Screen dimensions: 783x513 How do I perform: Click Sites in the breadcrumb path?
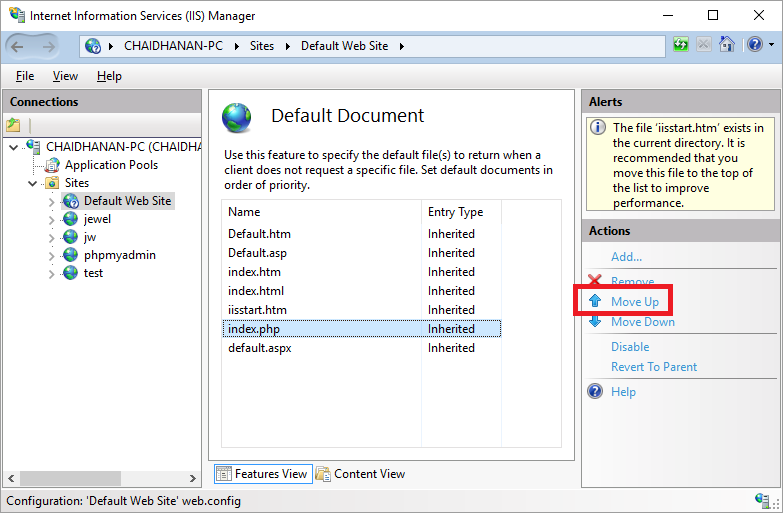(262, 46)
